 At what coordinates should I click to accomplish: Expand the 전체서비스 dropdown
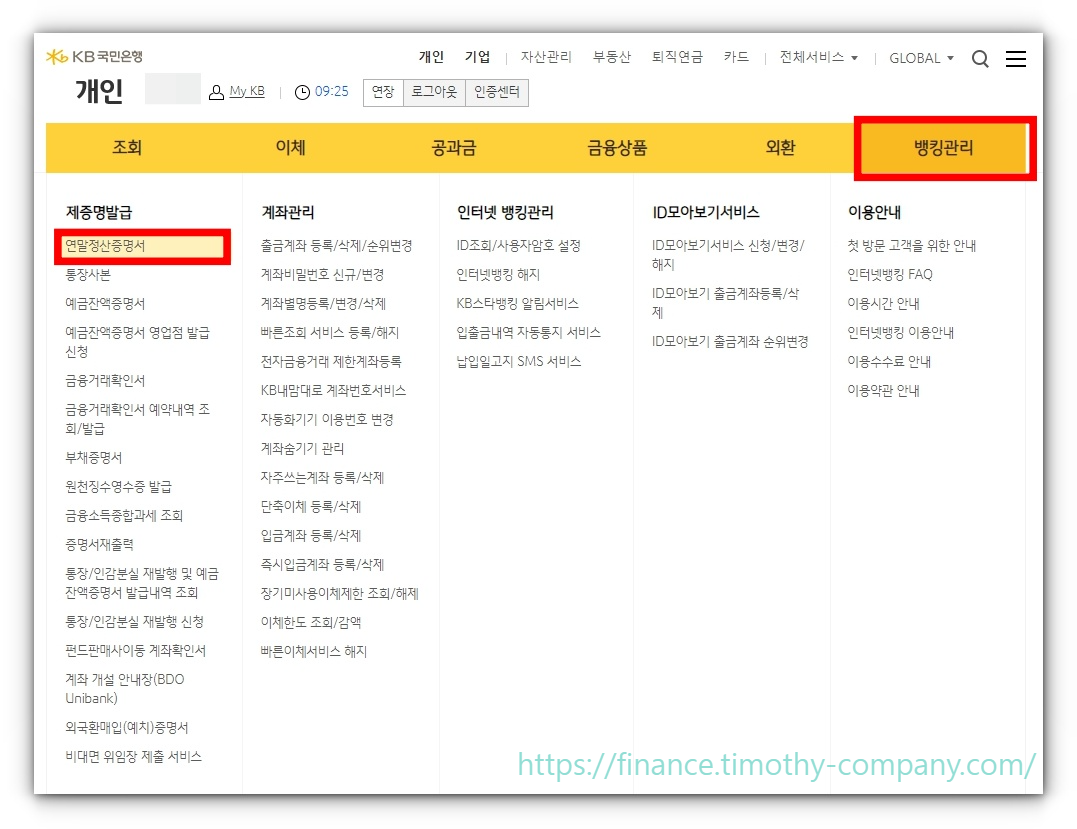pos(816,58)
